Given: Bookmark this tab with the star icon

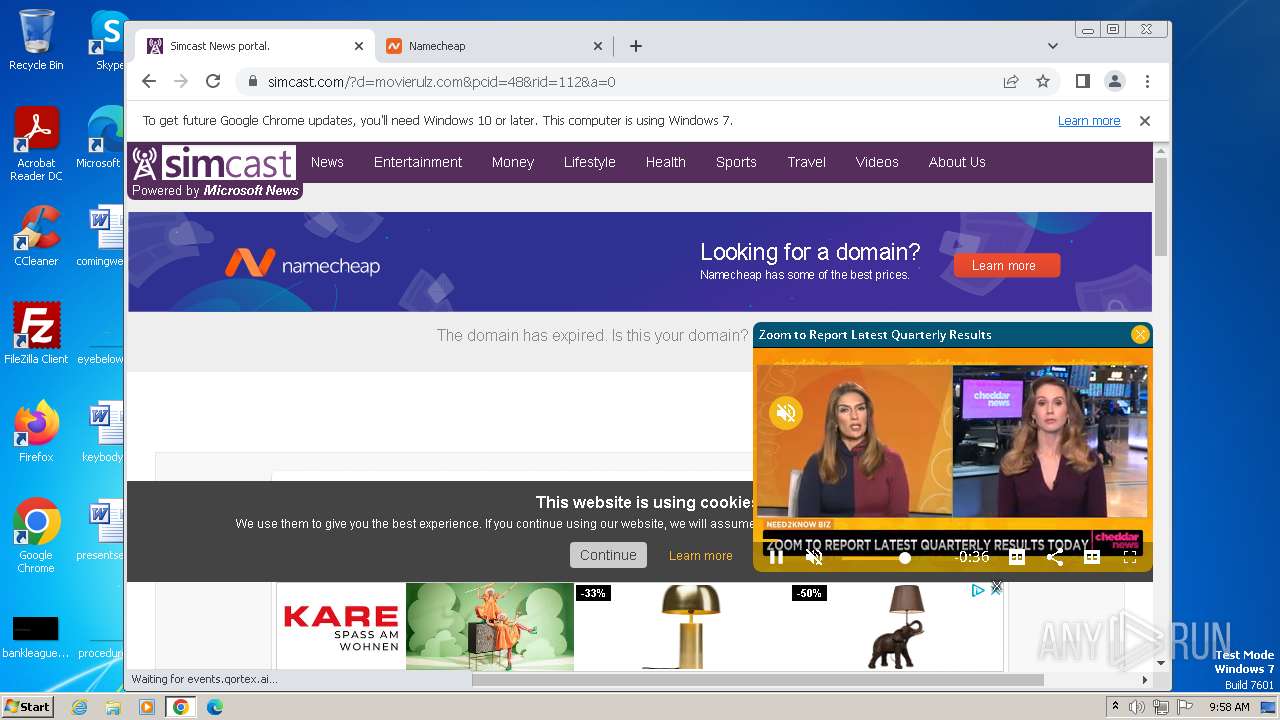Looking at the screenshot, I should coord(1043,81).
